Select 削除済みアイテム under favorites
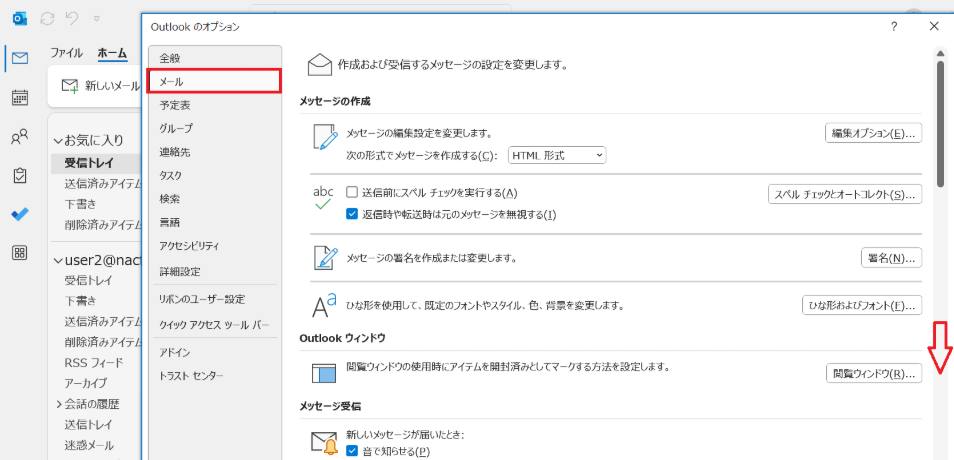 click(x=102, y=225)
